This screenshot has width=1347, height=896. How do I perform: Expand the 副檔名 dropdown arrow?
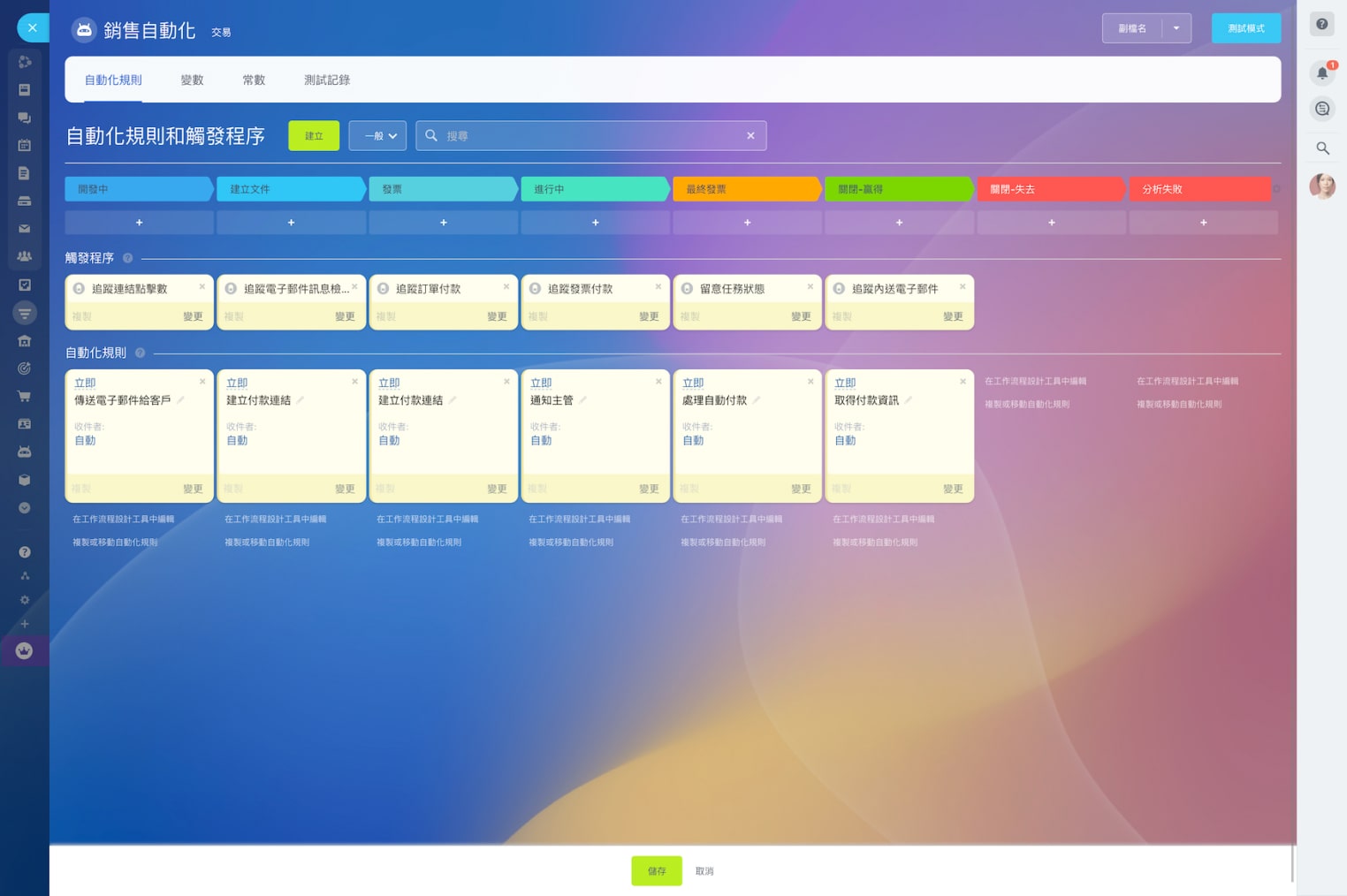1176,28
